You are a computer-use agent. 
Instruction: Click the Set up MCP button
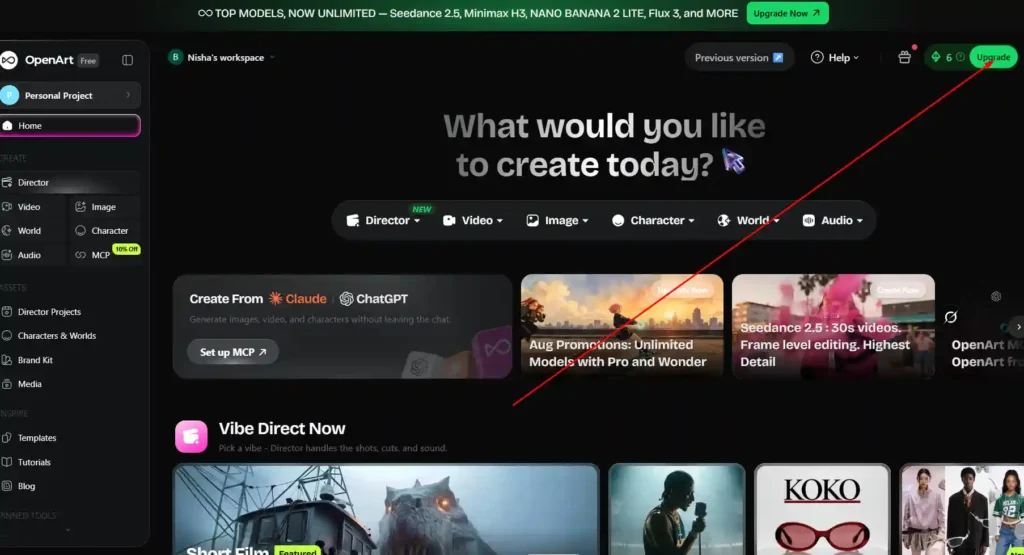click(232, 352)
